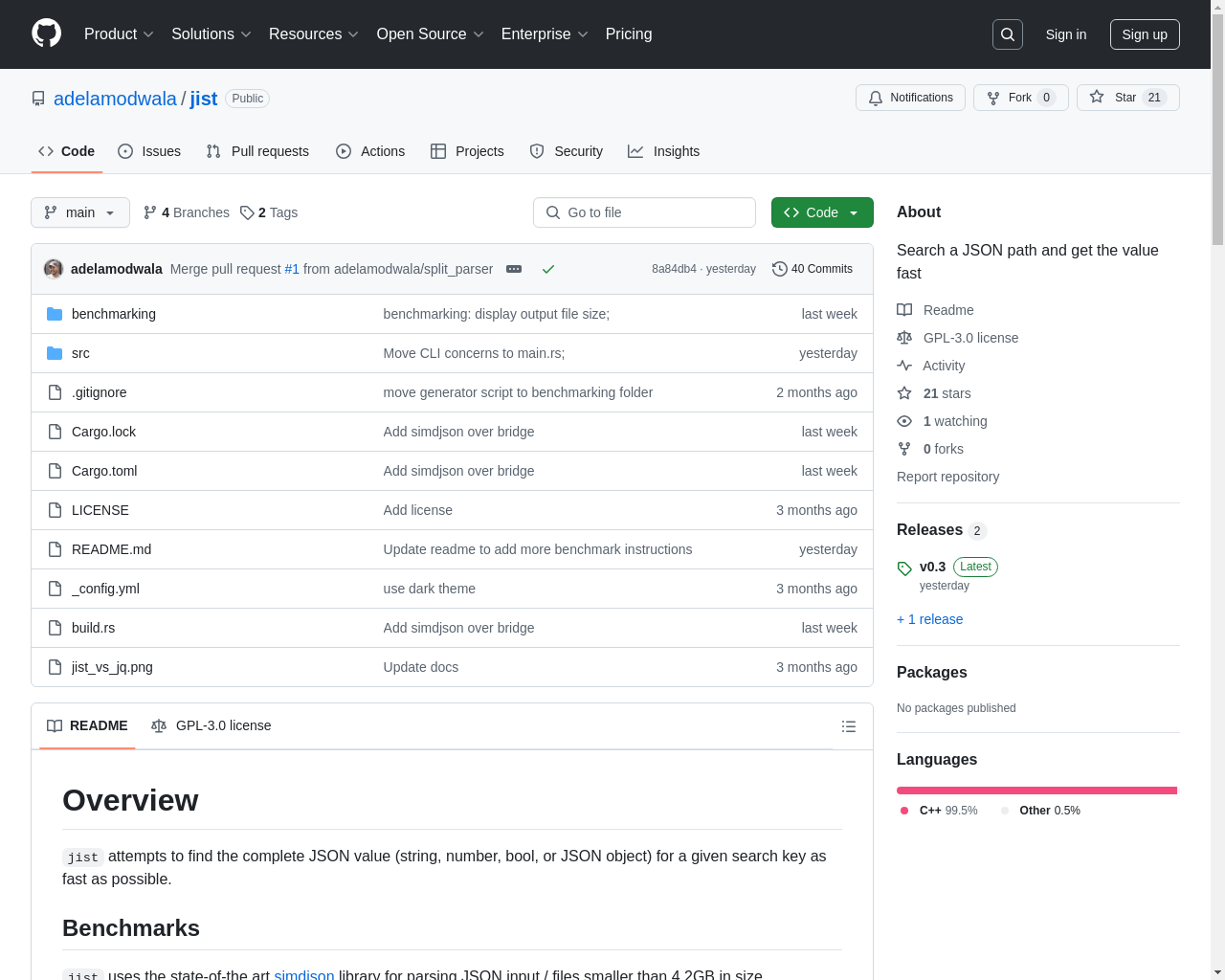Switch to GPL-3.0 license tab
The width and height of the screenshot is (1225, 980).
pos(212,725)
